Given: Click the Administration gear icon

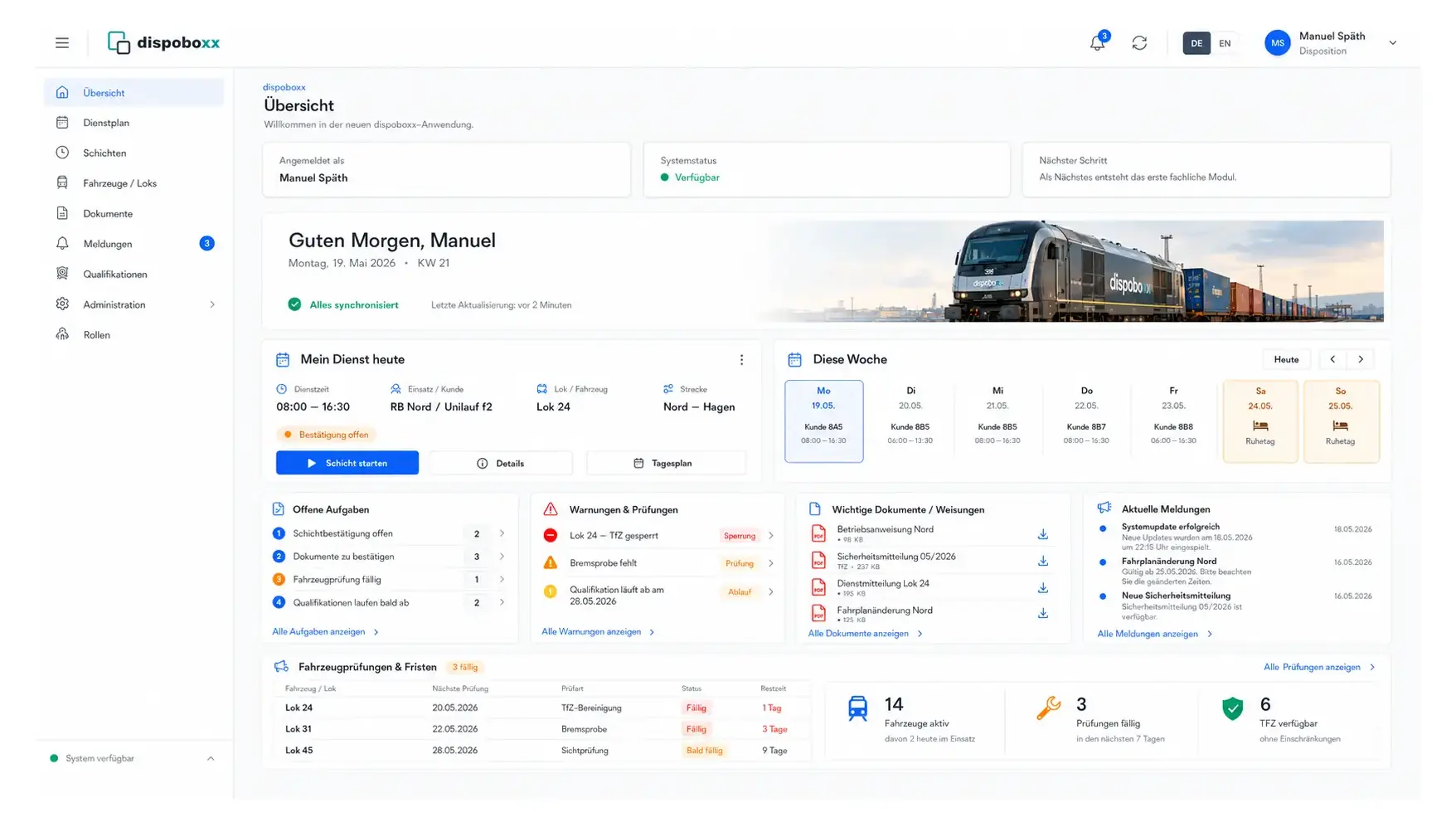Looking at the screenshot, I should pyautogui.click(x=62, y=304).
